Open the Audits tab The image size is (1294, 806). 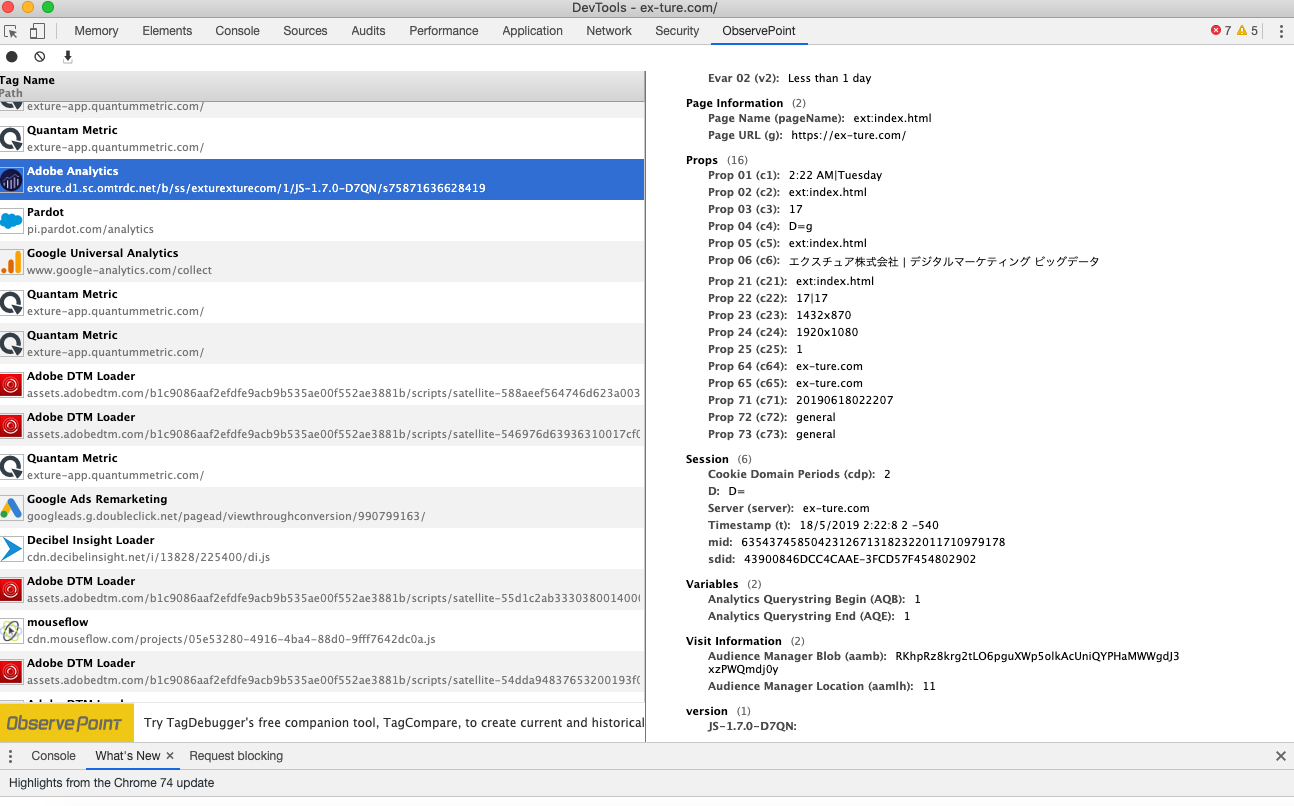(x=368, y=31)
